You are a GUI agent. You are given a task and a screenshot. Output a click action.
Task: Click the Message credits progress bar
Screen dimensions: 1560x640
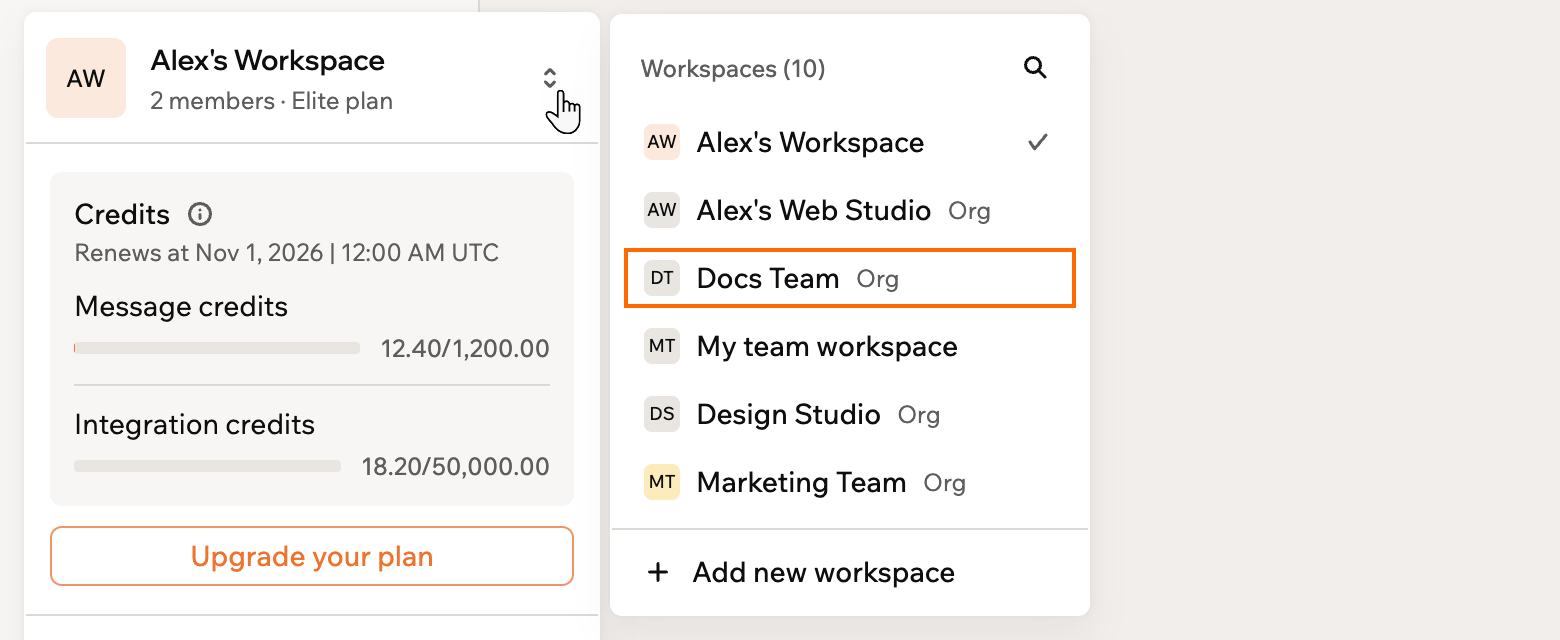click(217, 348)
